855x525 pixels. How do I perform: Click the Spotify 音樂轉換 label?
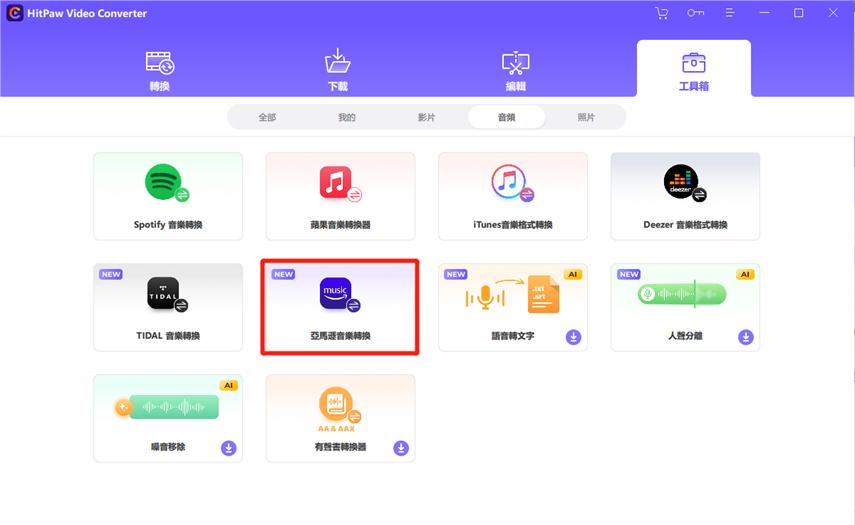click(168, 225)
